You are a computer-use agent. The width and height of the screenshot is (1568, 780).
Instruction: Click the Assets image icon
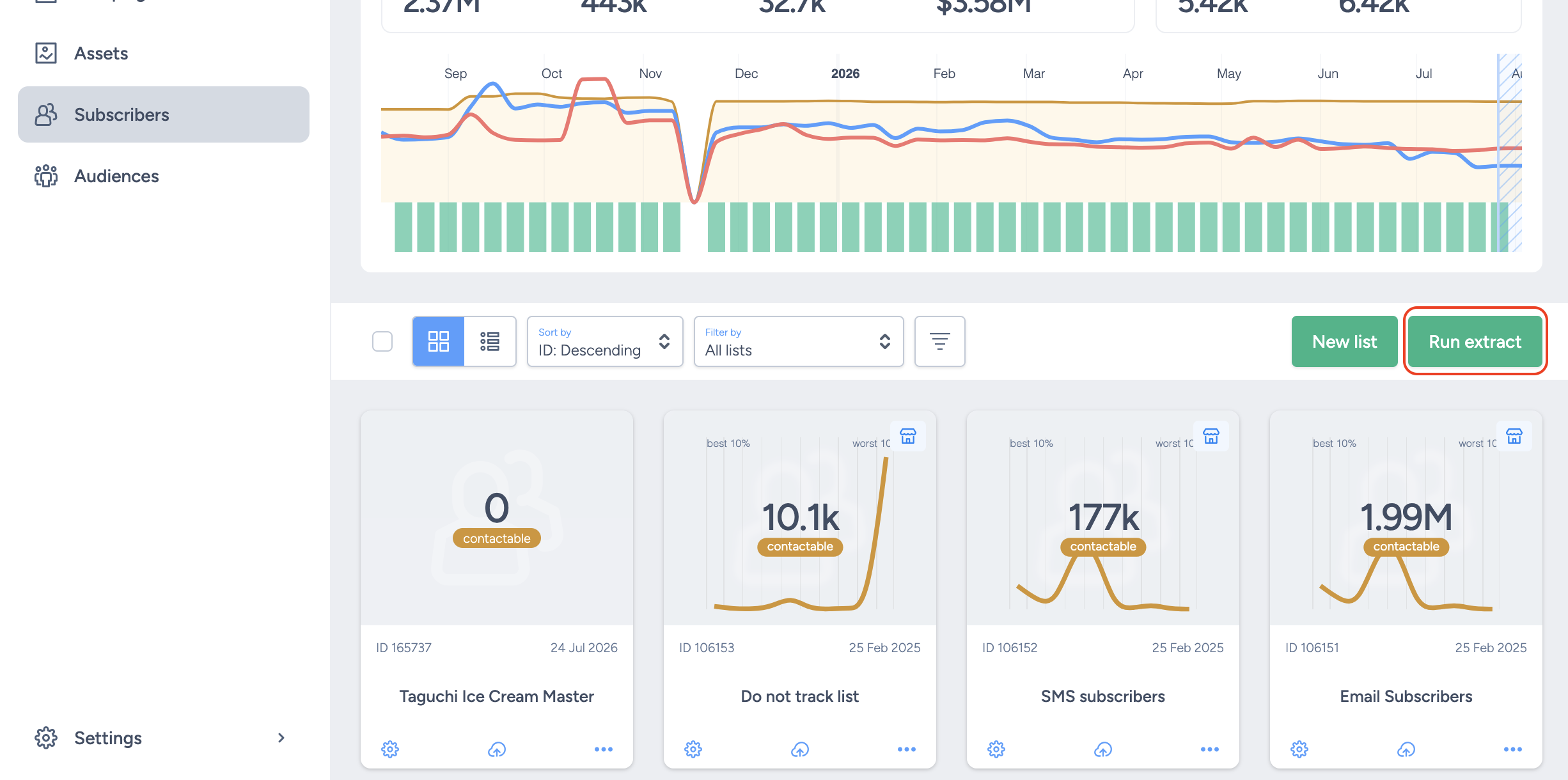(x=46, y=53)
